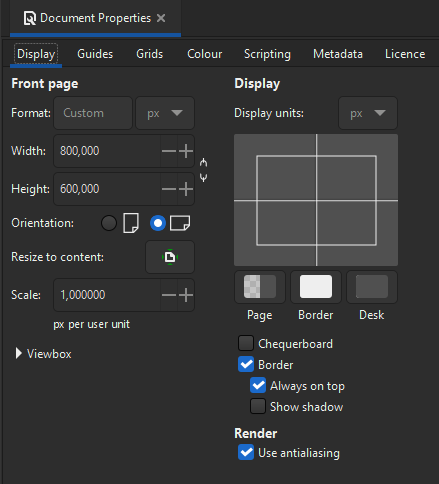Click the Resize to content page icon
Viewport: 439px width, 484px height.
pyautogui.click(x=170, y=257)
